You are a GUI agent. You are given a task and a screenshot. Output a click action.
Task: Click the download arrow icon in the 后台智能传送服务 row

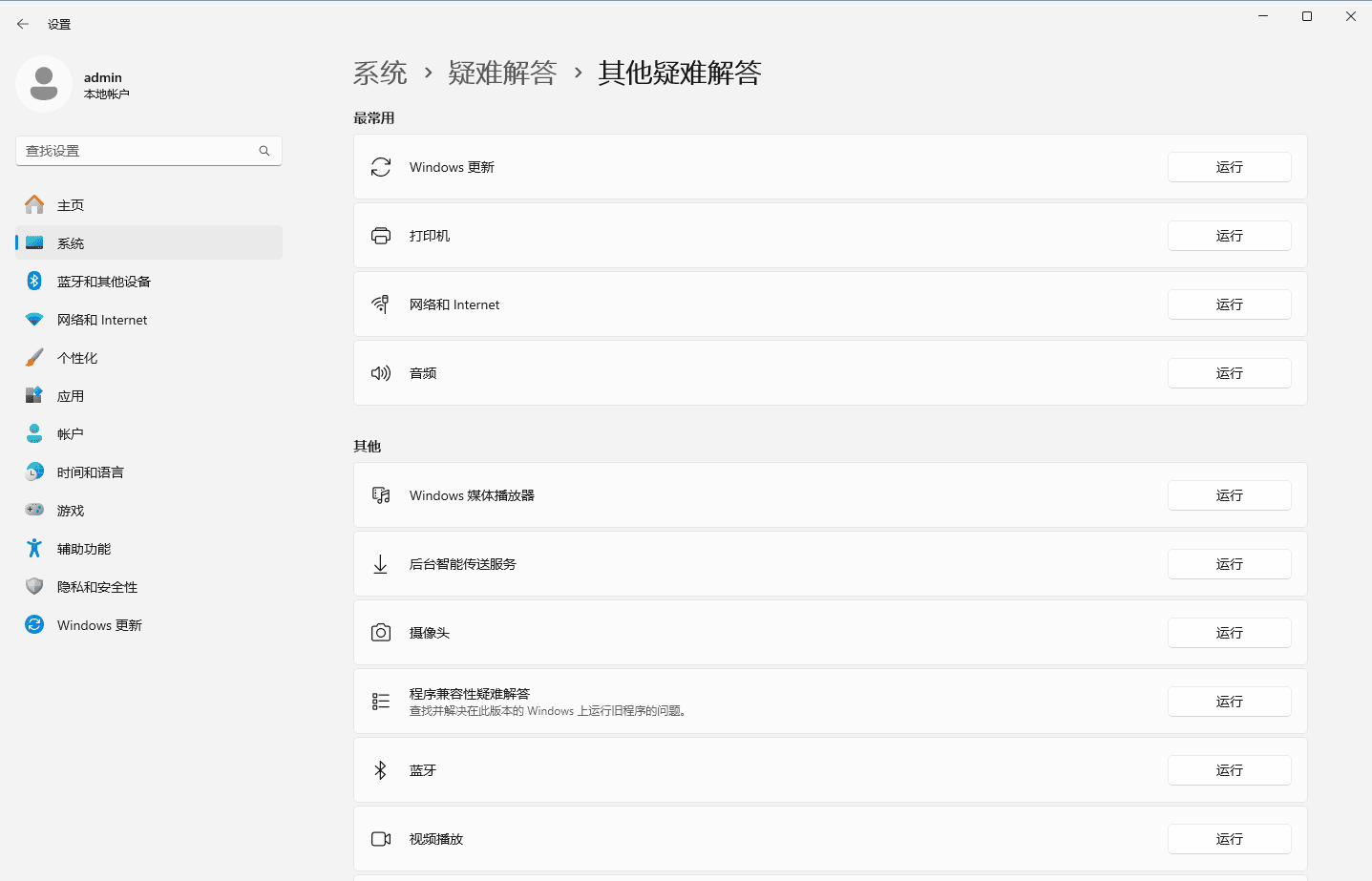pos(381,564)
